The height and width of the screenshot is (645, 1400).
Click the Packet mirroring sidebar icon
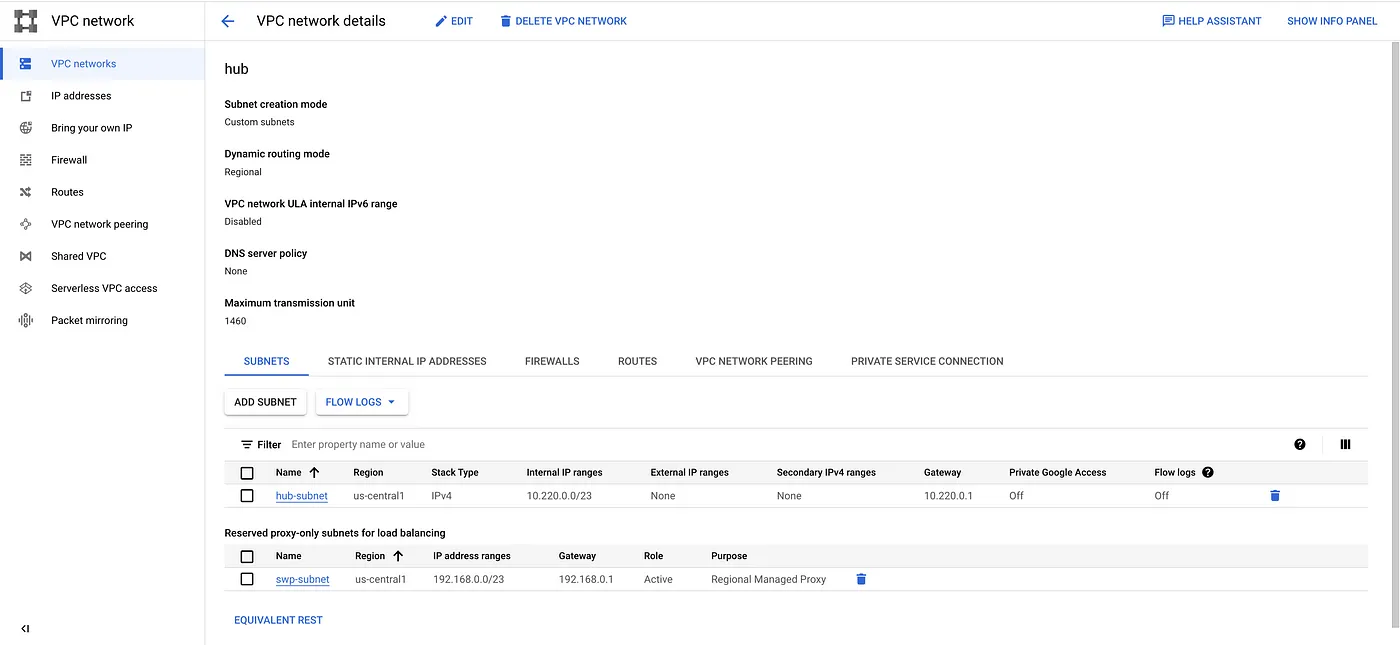pyautogui.click(x=26, y=320)
